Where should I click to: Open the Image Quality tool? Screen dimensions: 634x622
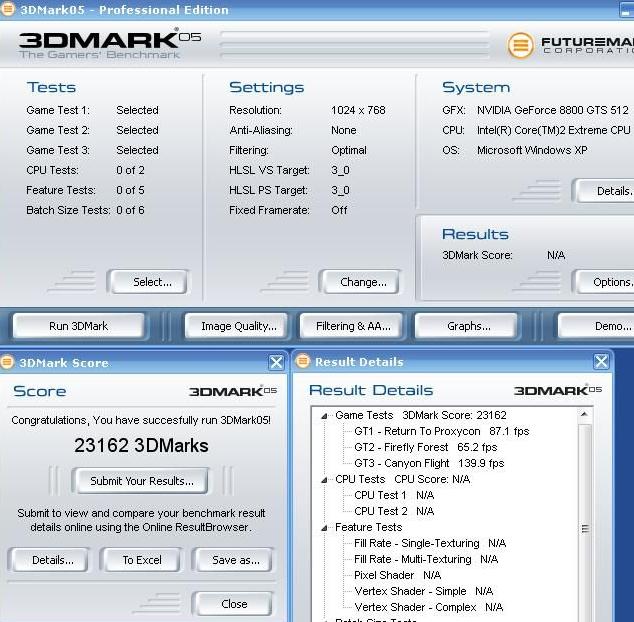pyautogui.click(x=236, y=326)
